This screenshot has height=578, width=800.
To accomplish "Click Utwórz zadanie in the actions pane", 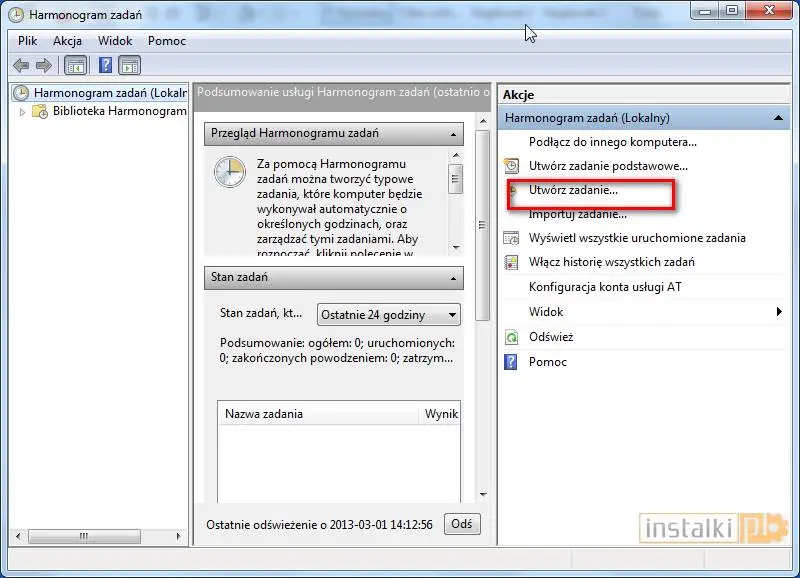I will [573, 189].
